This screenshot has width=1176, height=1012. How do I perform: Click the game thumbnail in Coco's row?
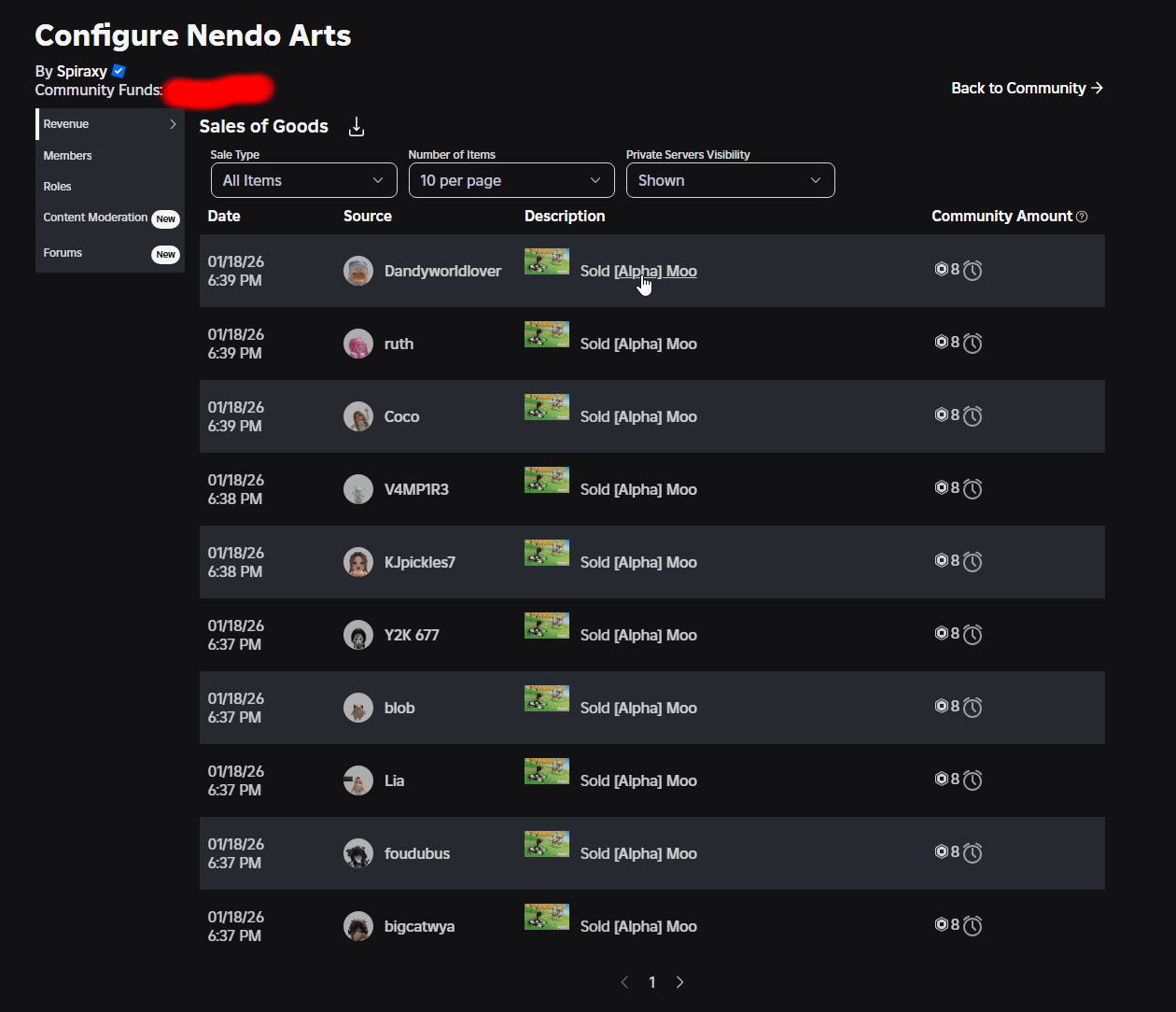[547, 407]
